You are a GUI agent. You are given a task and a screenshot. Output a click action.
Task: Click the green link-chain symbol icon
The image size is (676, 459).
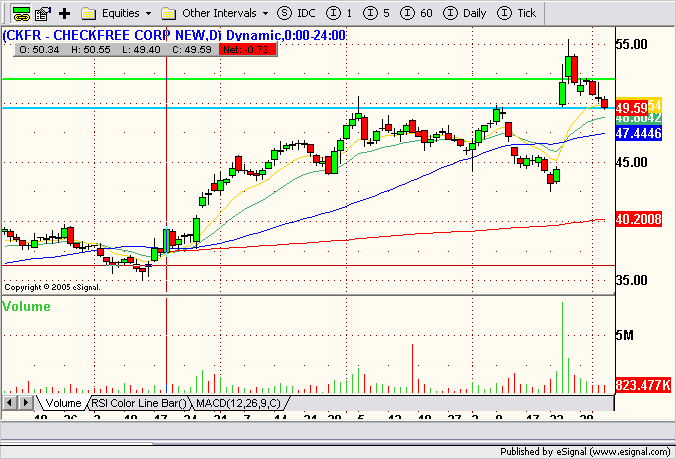pos(21,14)
